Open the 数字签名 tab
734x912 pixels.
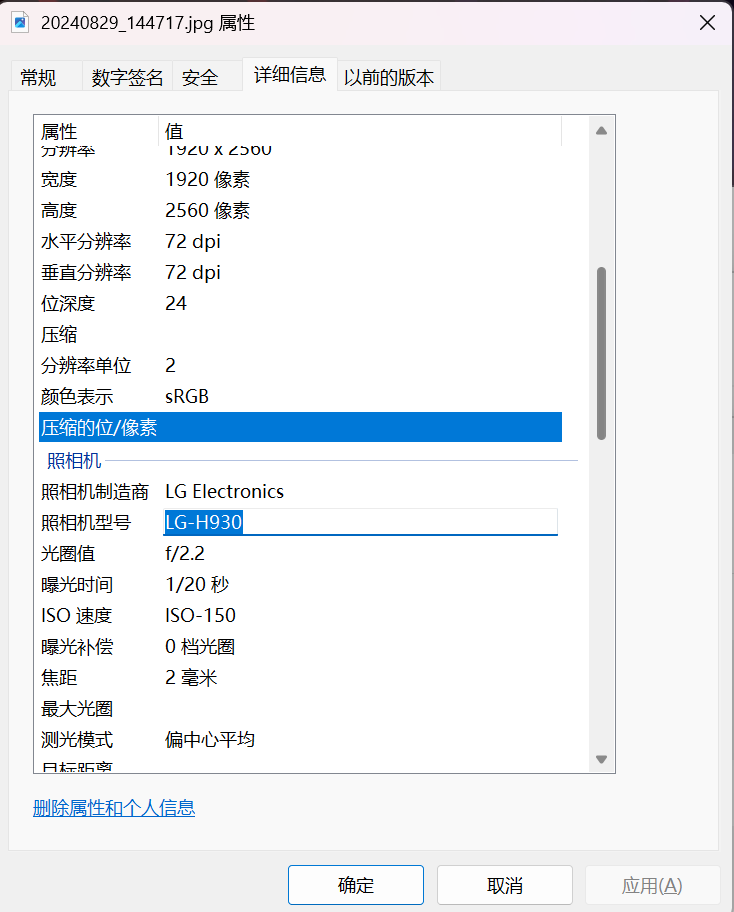point(127,77)
